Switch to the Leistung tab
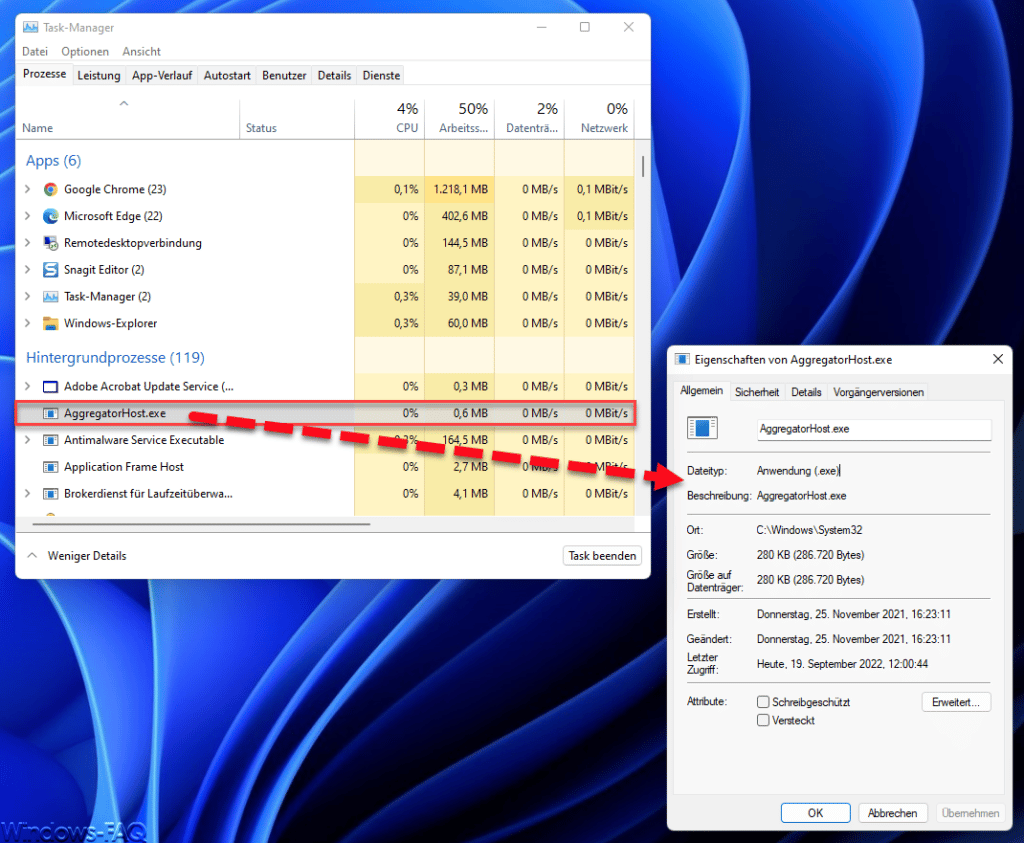 pyautogui.click(x=99, y=76)
